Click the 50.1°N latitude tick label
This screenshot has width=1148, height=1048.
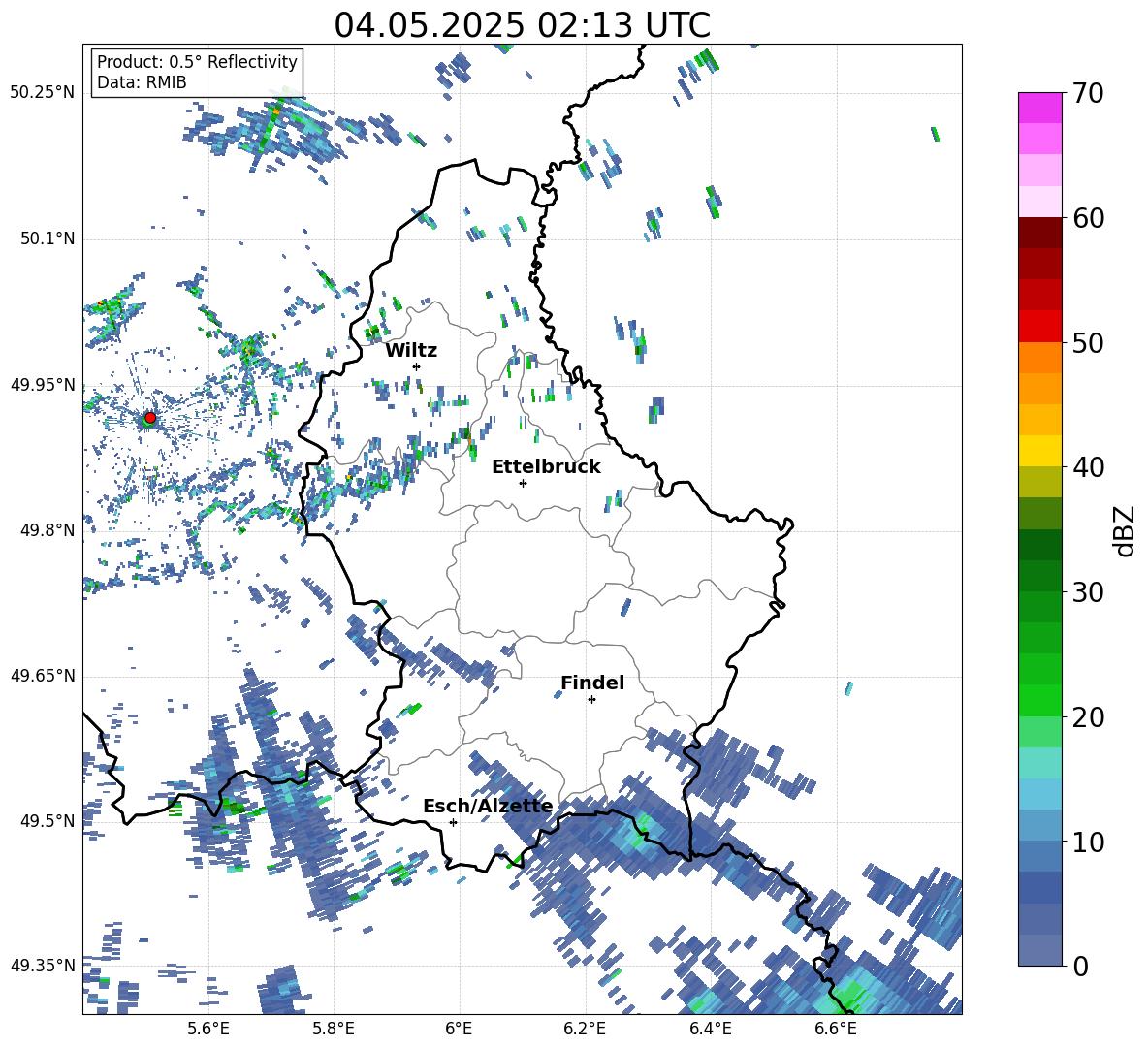point(48,238)
